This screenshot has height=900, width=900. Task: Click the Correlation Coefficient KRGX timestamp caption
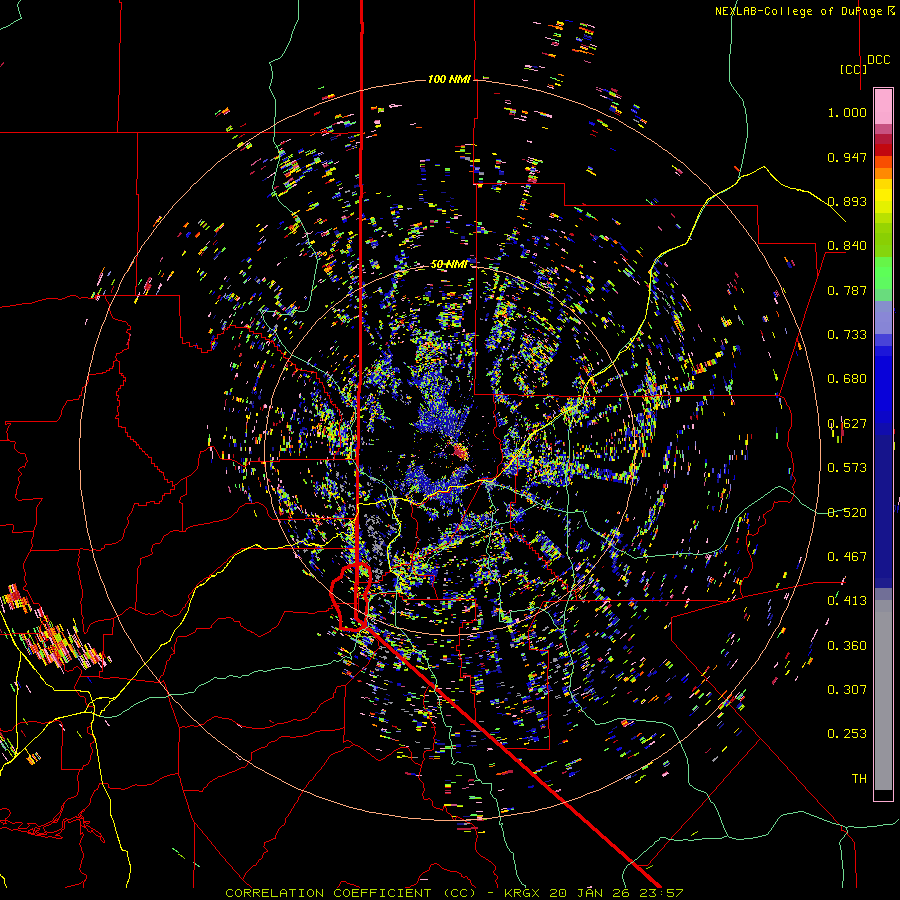tap(454, 893)
